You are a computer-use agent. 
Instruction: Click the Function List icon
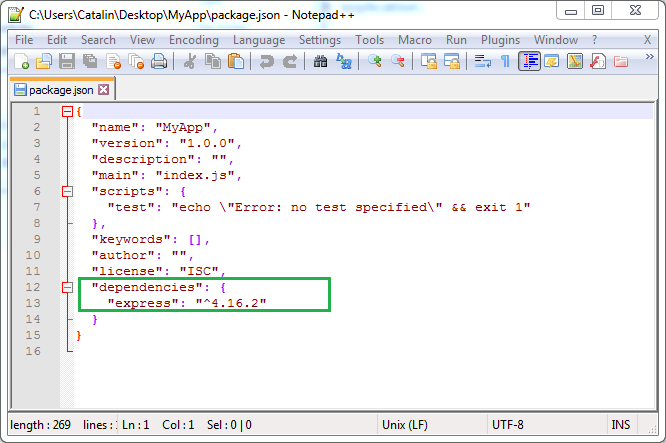click(x=598, y=61)
